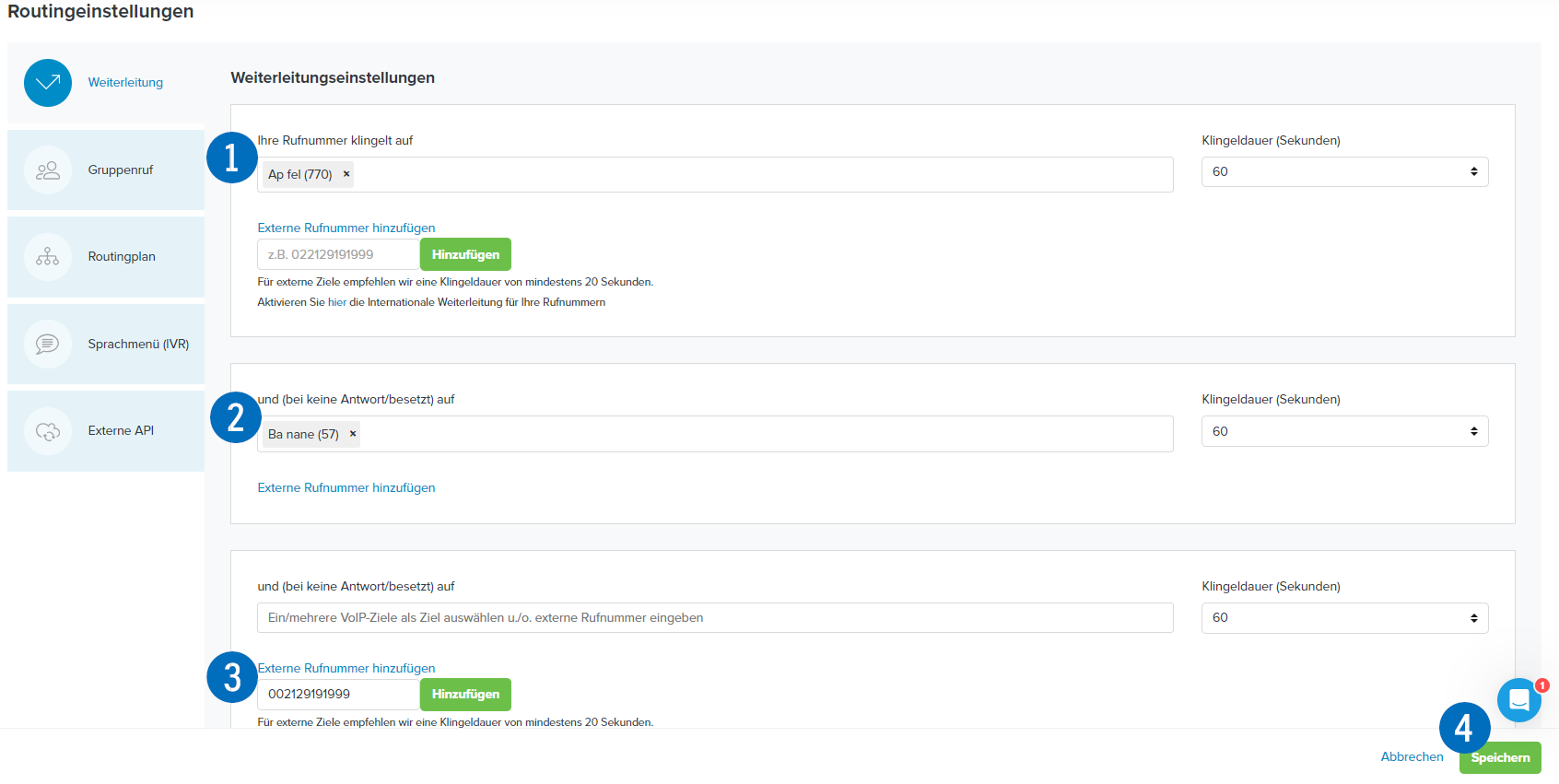The width and height of the screenshot is (1559, 784).
Task: Expand second Klingeldauer (Sekunden) dropdown
Action: point(1344,431)
